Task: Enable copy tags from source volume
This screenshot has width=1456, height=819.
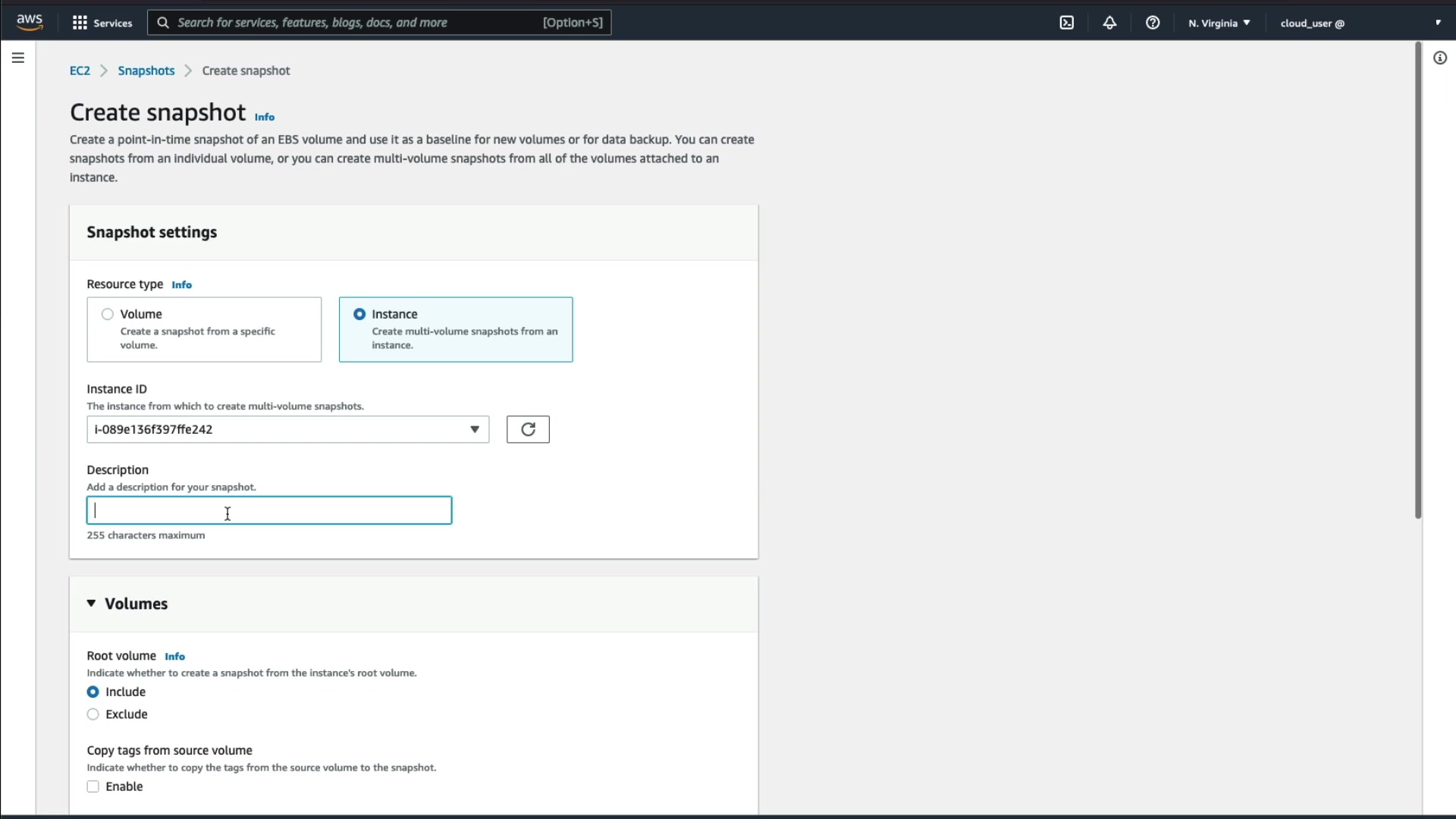Action: point(93,786)
